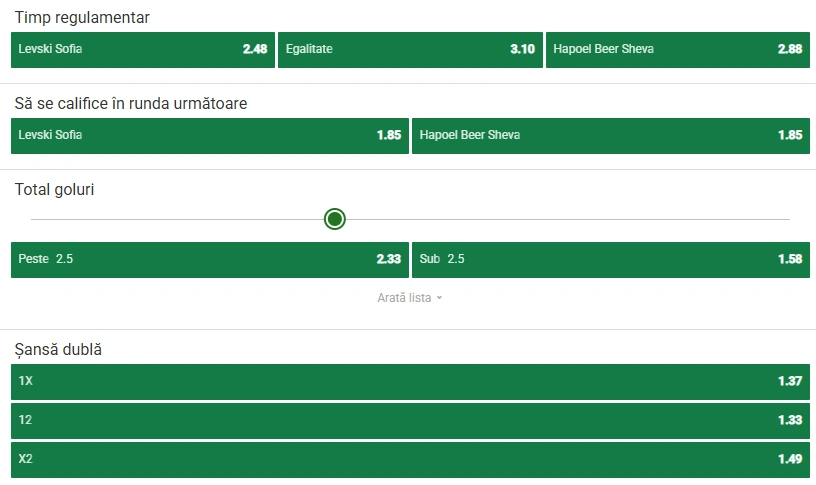Viewport: 816px width, 485px height.
Task: Select Peste 2.5 goals at 2.33
Action: pos(210,259)
